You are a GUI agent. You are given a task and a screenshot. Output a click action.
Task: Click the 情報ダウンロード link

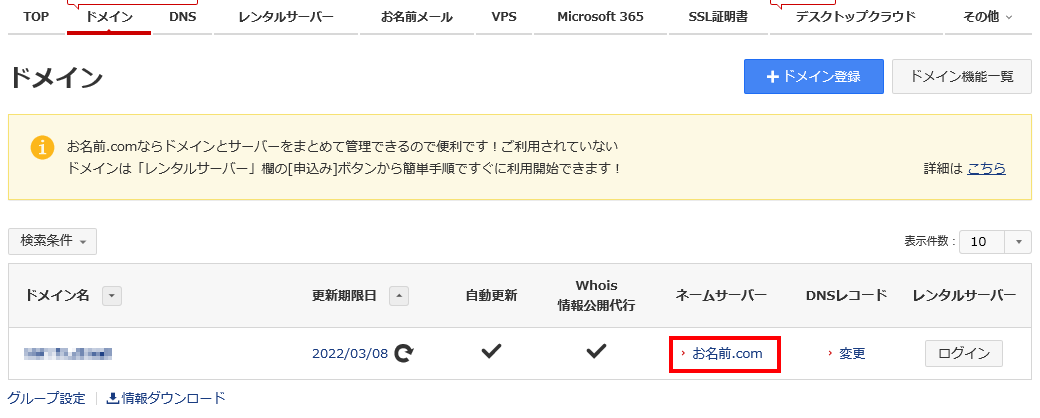pos(166,398)
